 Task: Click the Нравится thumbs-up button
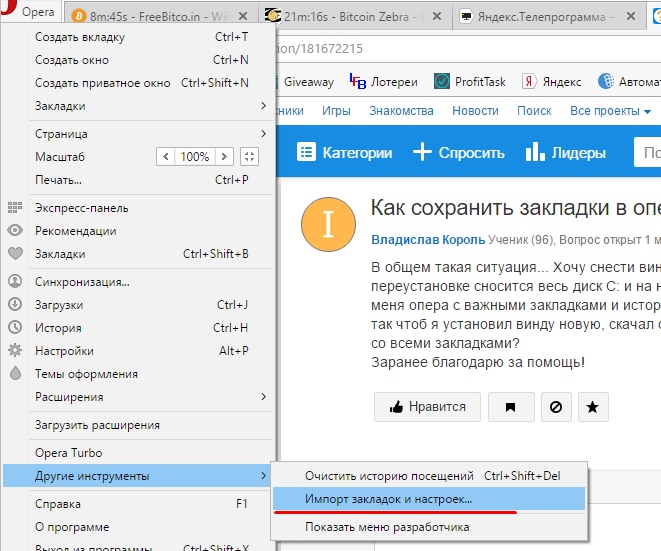click(x=427, y=407)
